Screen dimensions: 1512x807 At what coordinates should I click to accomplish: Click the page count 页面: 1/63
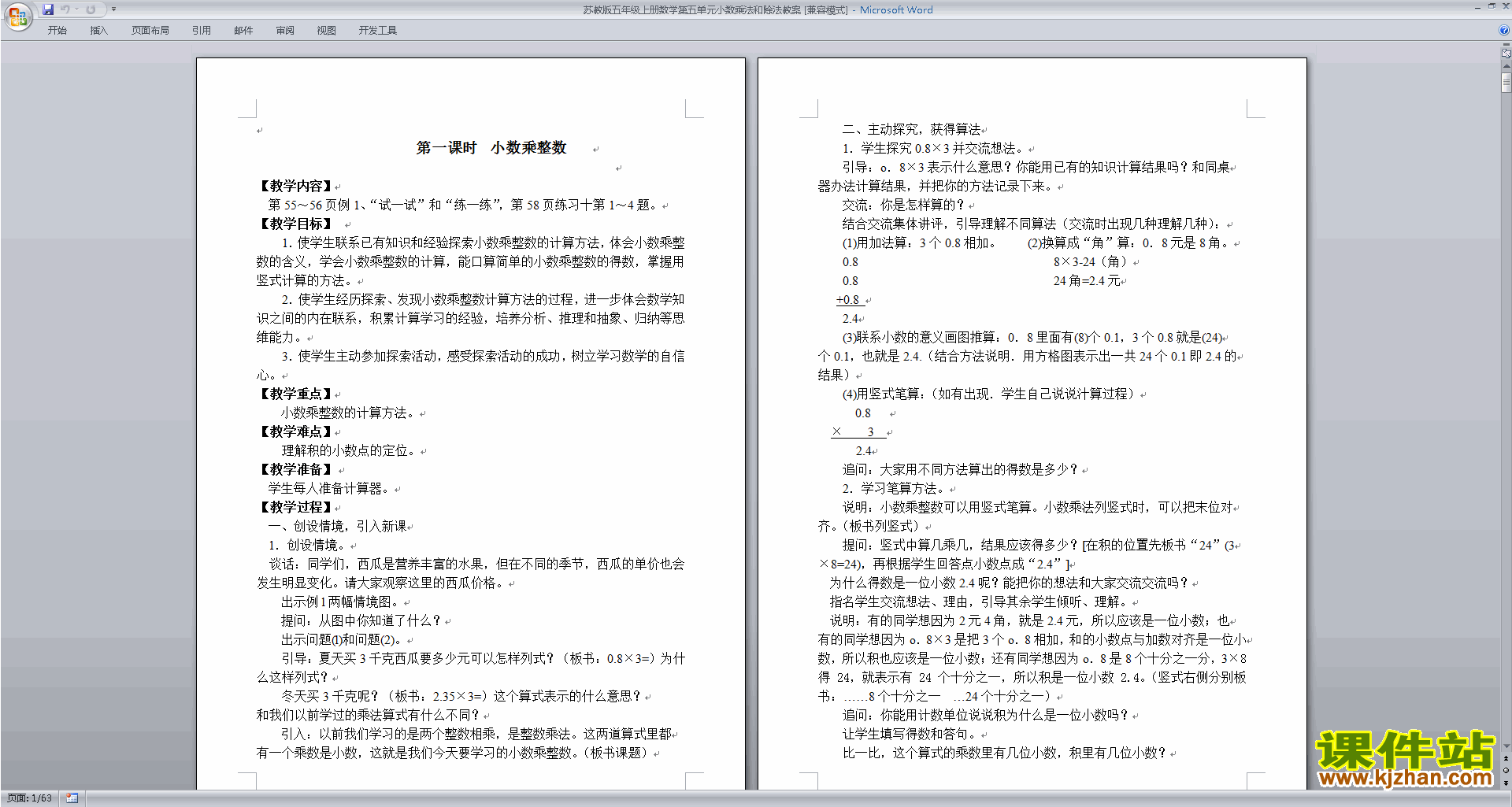click(x=29, y=798)
